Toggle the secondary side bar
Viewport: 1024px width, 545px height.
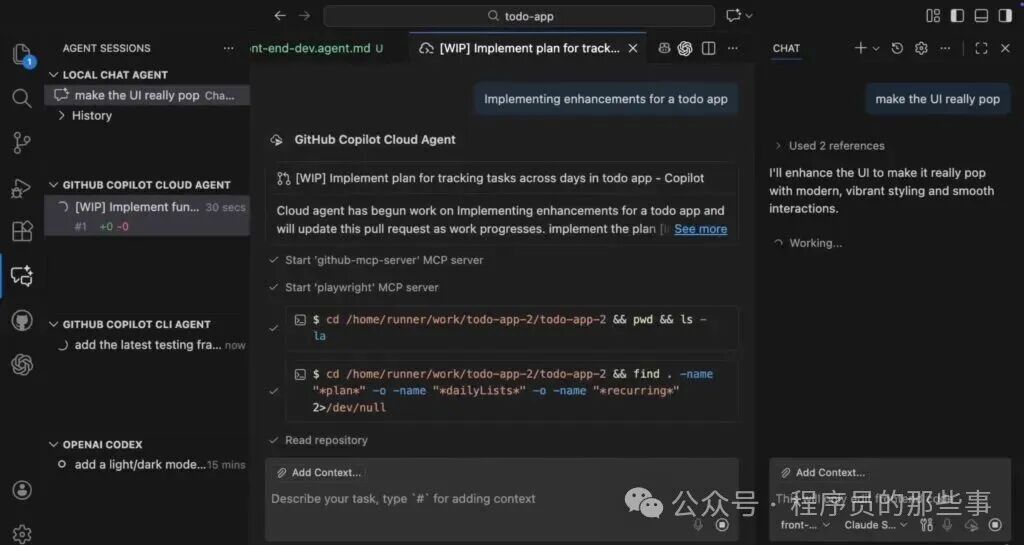[x=1005, y=16]
